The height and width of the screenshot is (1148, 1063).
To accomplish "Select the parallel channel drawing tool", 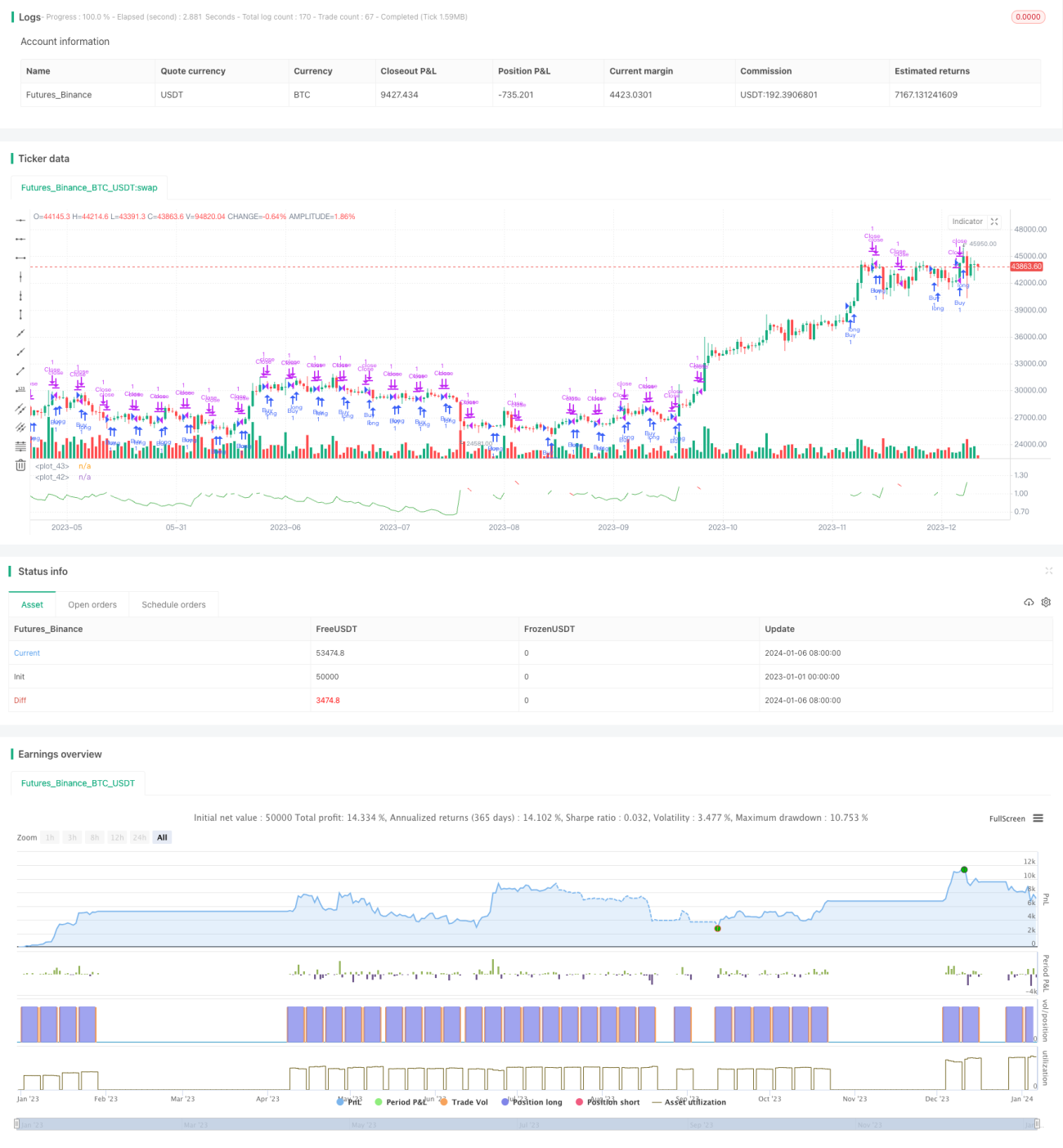I will [x=20, y=409].
